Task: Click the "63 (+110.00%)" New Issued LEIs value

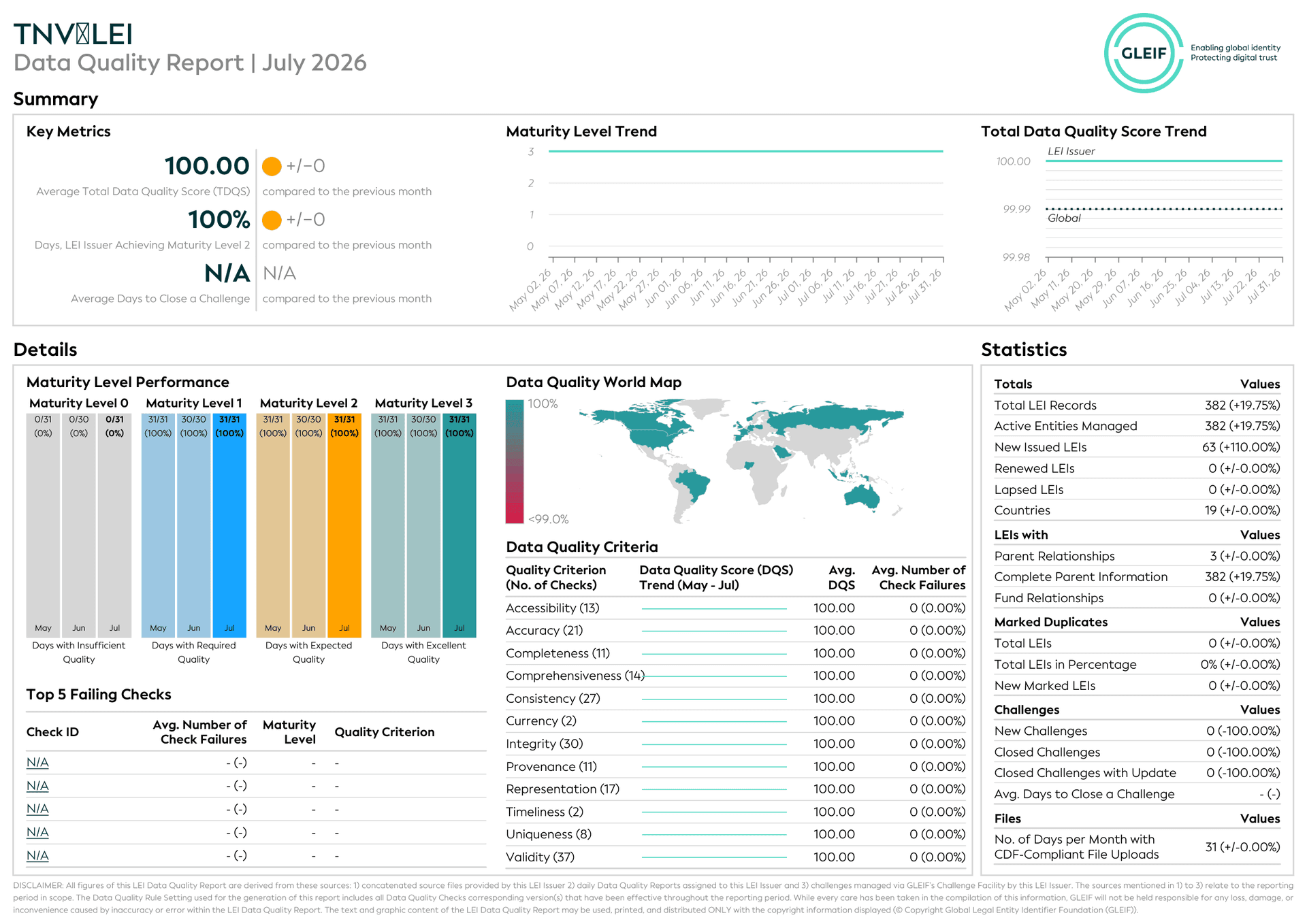Action: [x=1241, y=447]
